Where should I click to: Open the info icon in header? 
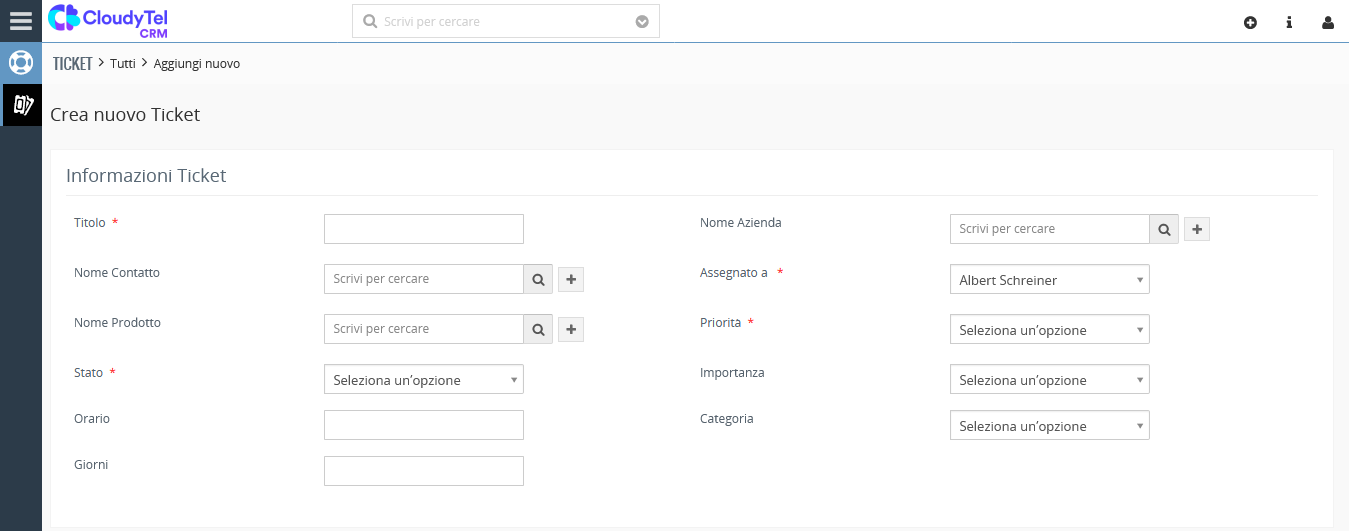pos(1289,22)
